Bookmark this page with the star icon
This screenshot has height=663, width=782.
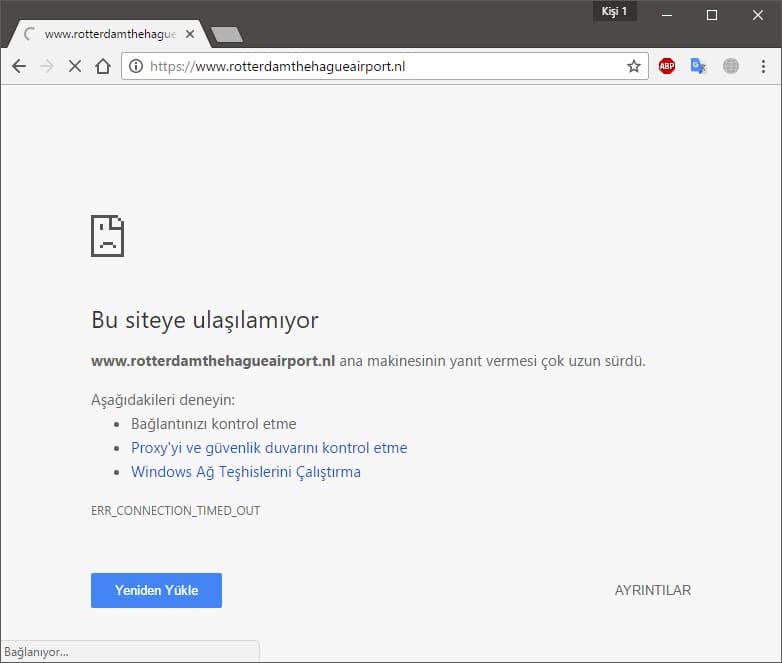(633, 67)
